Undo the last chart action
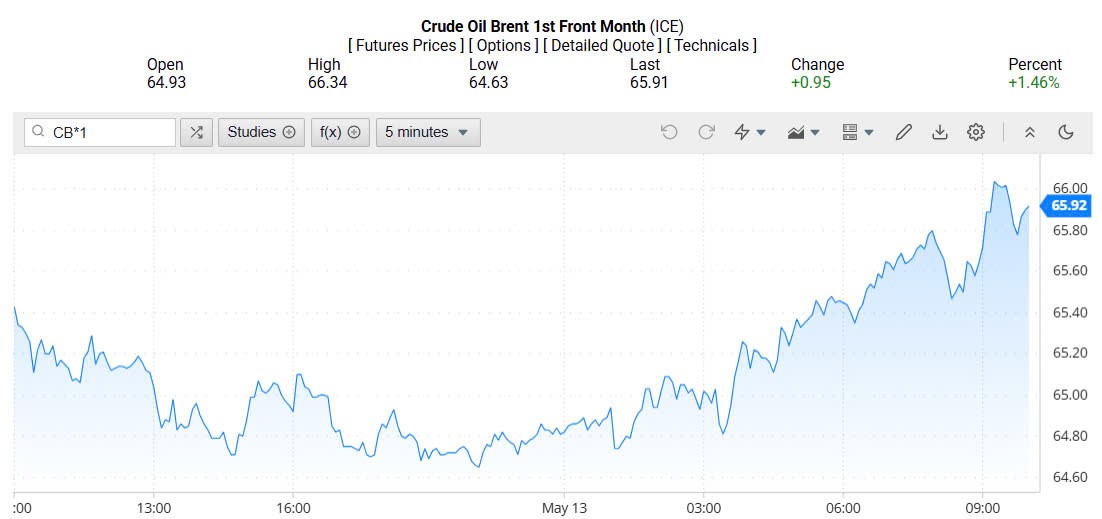The width and height of the screenshot is (1102, 519). coord(669,132)
